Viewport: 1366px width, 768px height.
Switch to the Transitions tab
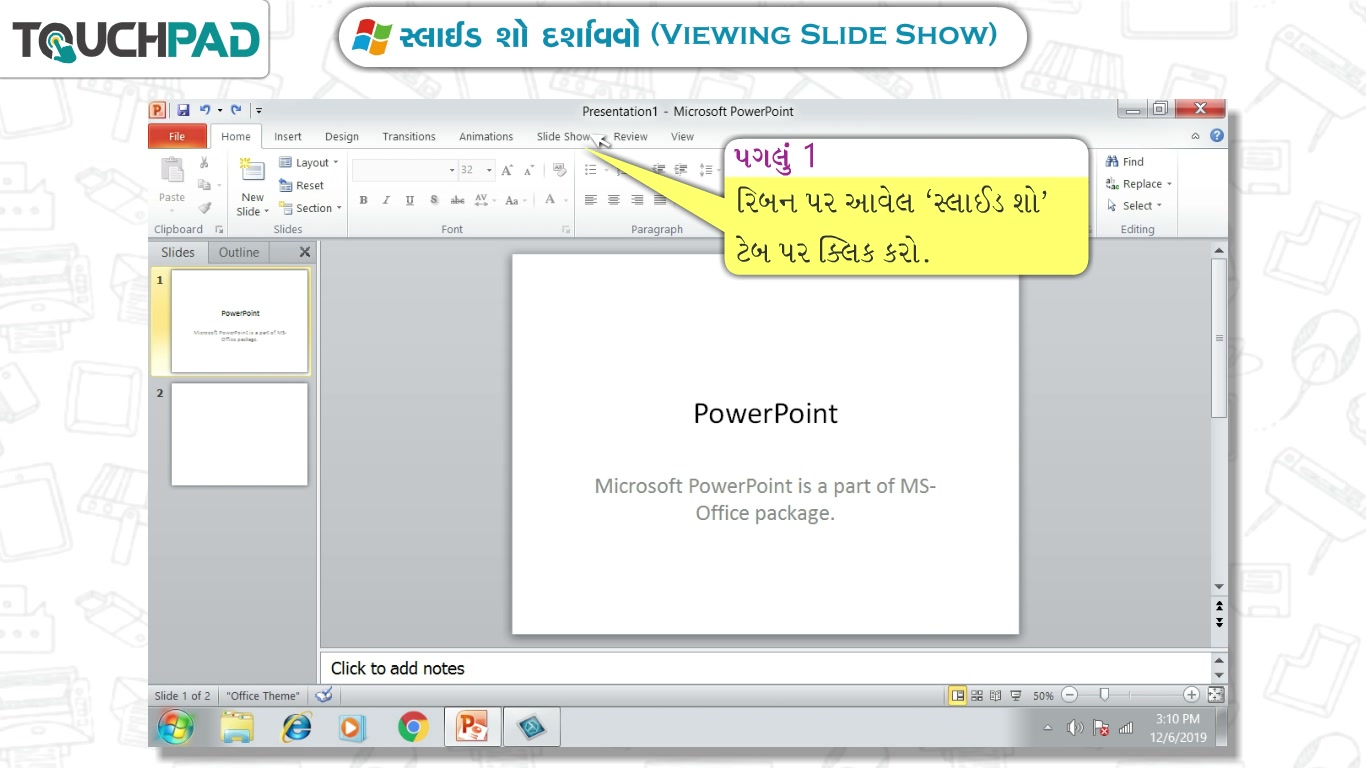[409, 136]
